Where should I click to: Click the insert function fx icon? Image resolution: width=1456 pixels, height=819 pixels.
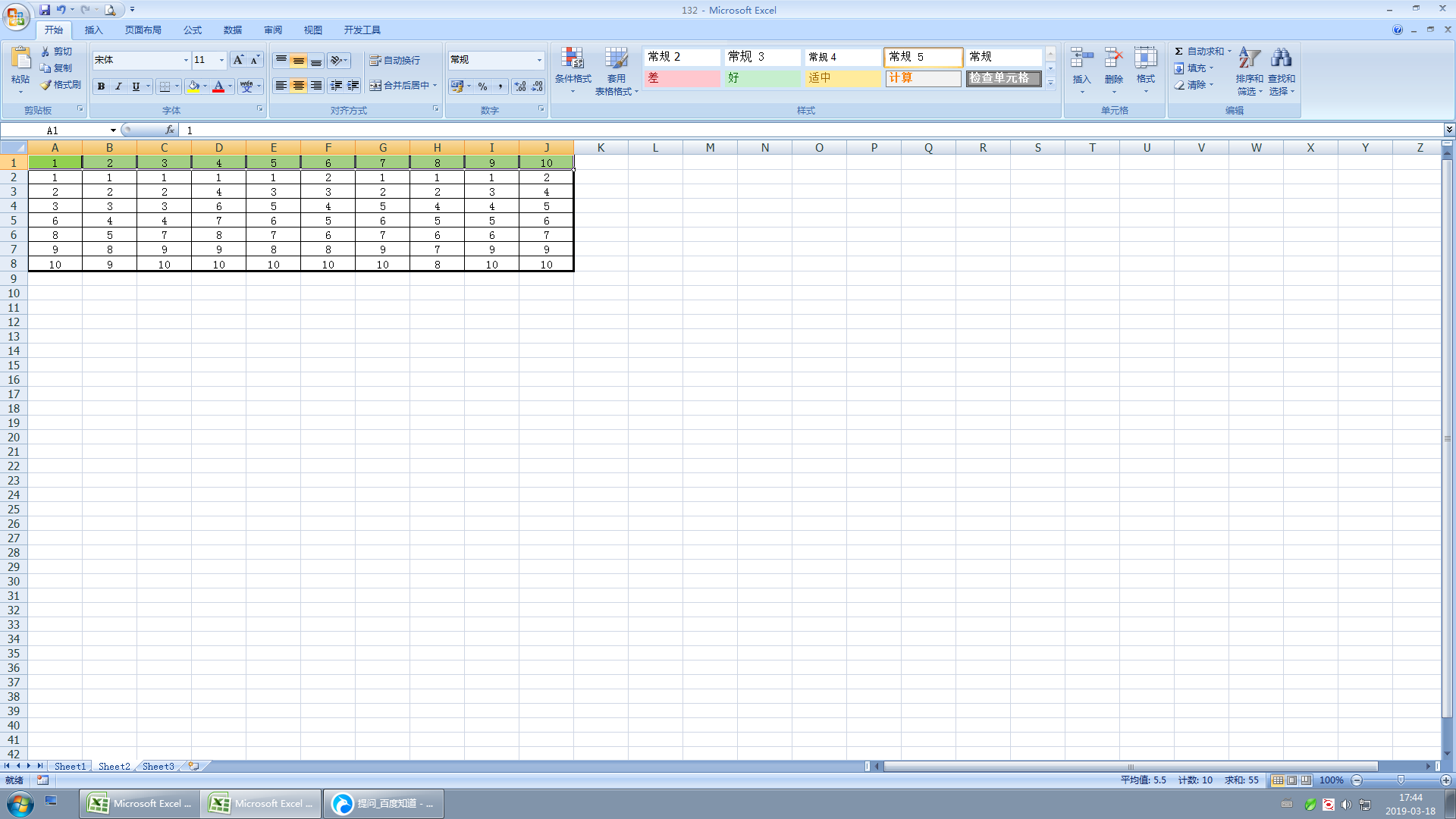pyautogui.click(x=170, y=130)
